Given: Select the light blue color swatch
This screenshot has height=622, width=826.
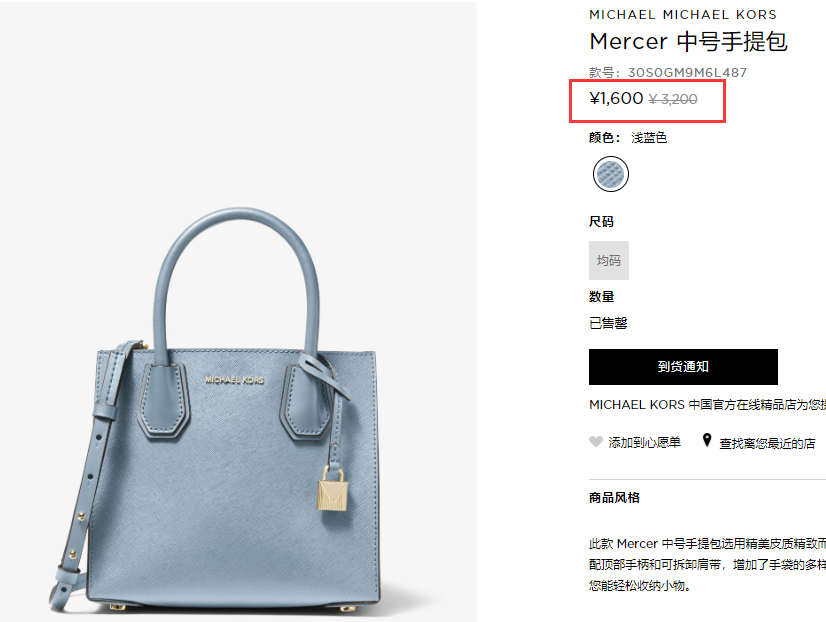Looking at the screenshot, I should coord(611,174).
